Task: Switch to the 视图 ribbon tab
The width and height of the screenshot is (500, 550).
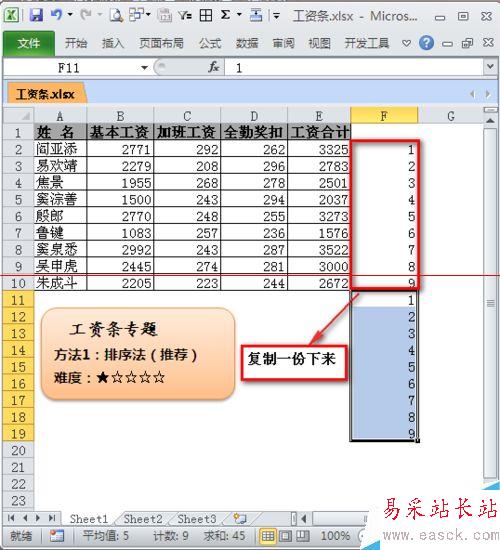Action: click(319, 43)
